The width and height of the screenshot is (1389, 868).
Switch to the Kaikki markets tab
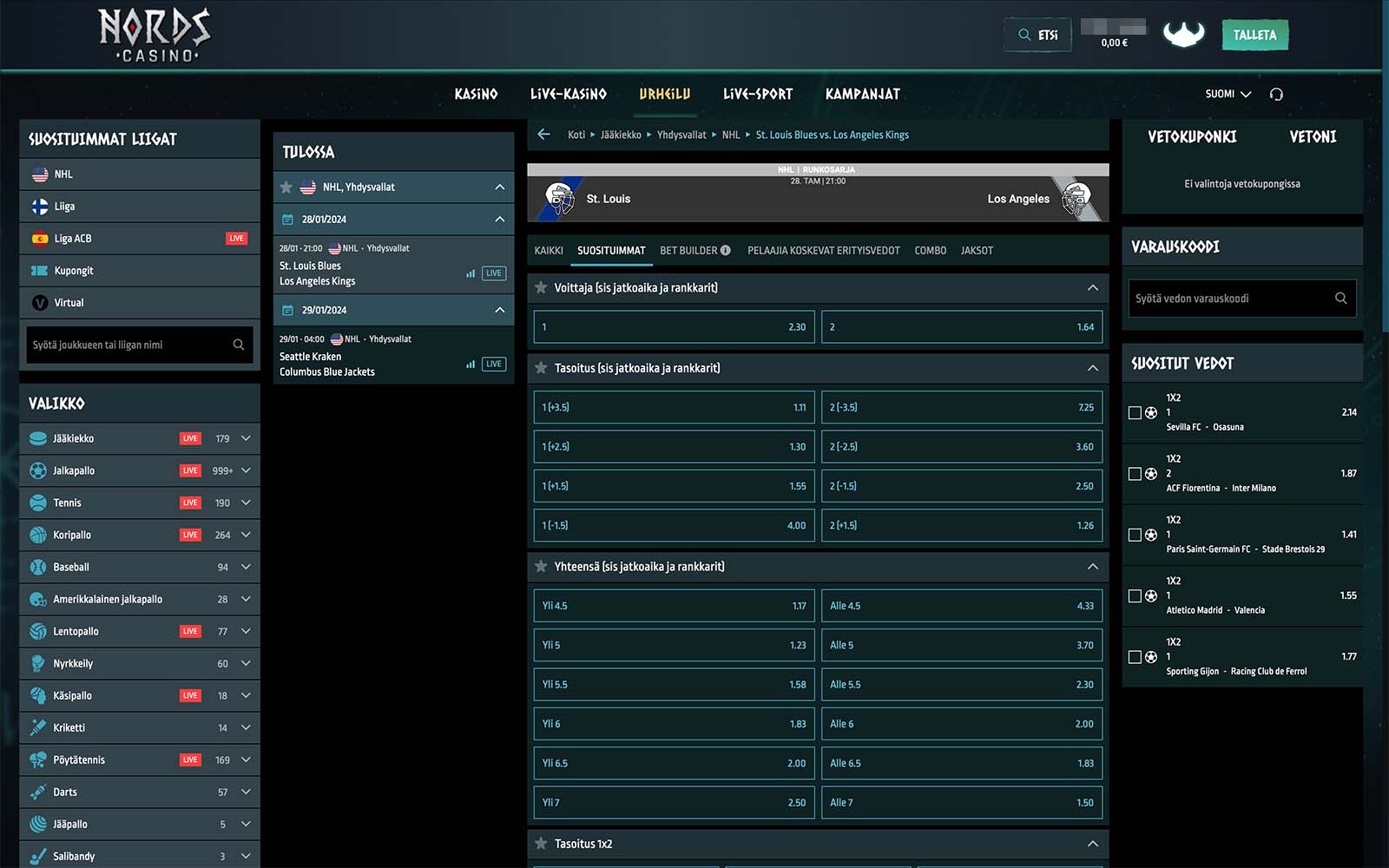[x=549, y=251]
